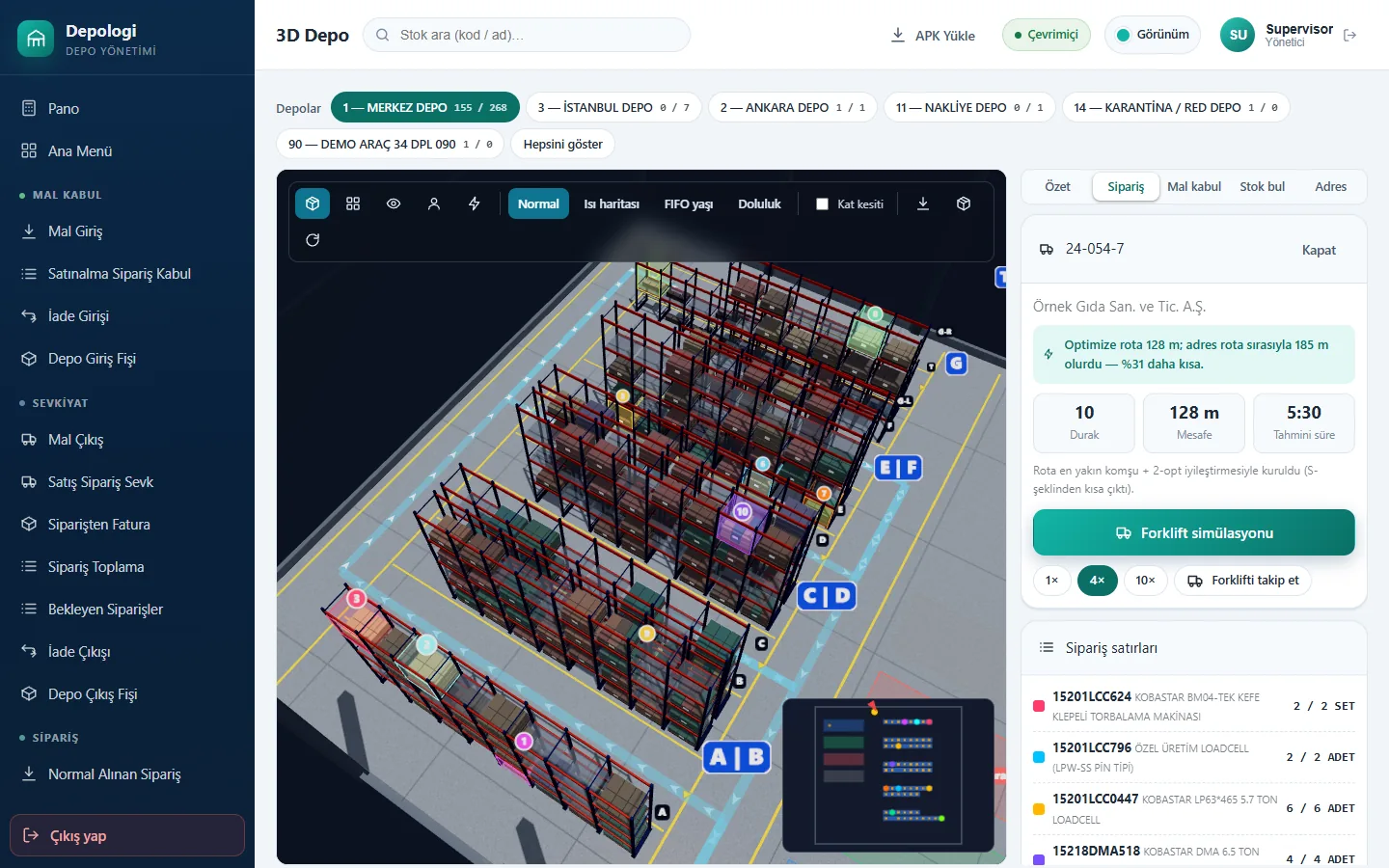
Task: Switch to the Adres tab
Action: (x=1330, y=186)
